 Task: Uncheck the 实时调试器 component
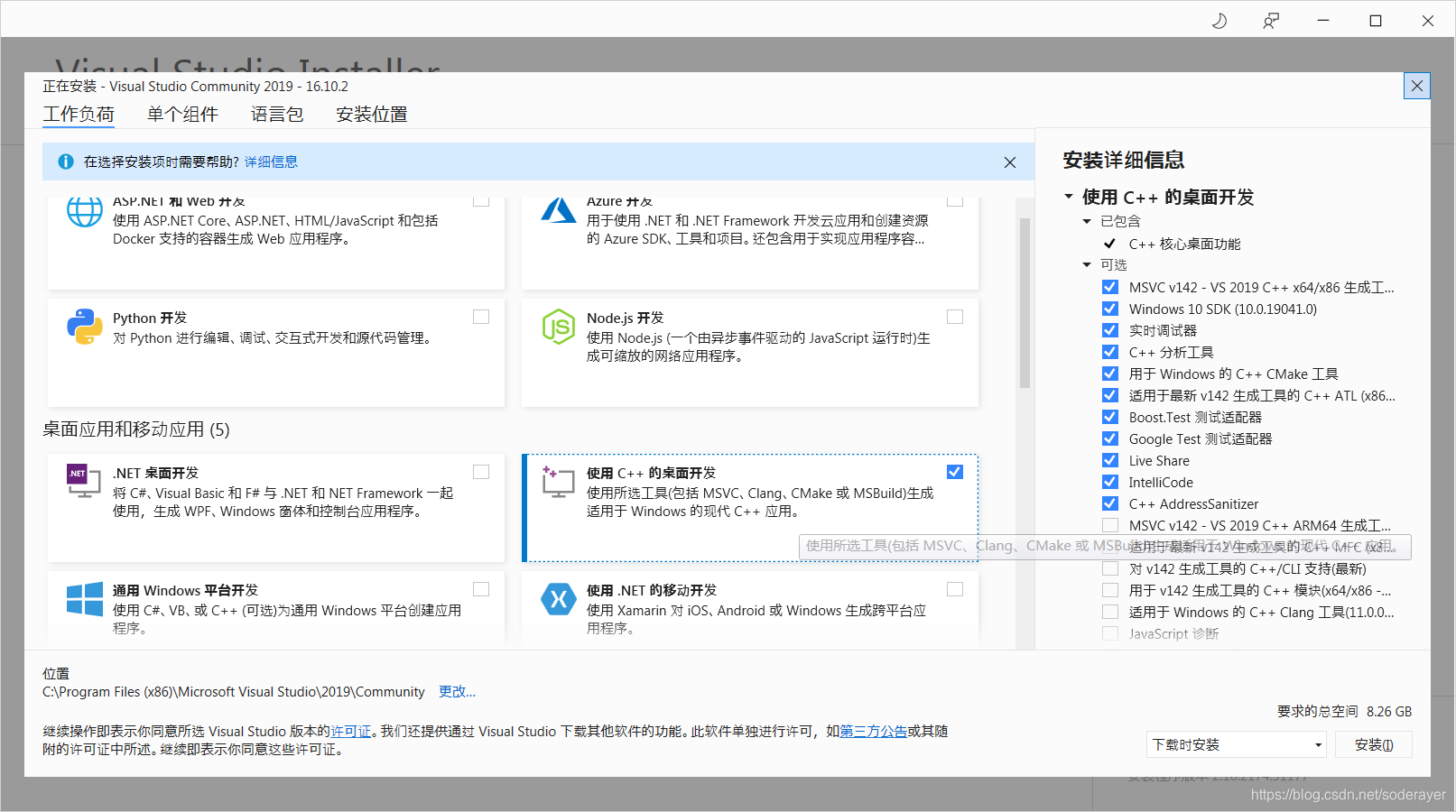click(x=1110, y=330)
